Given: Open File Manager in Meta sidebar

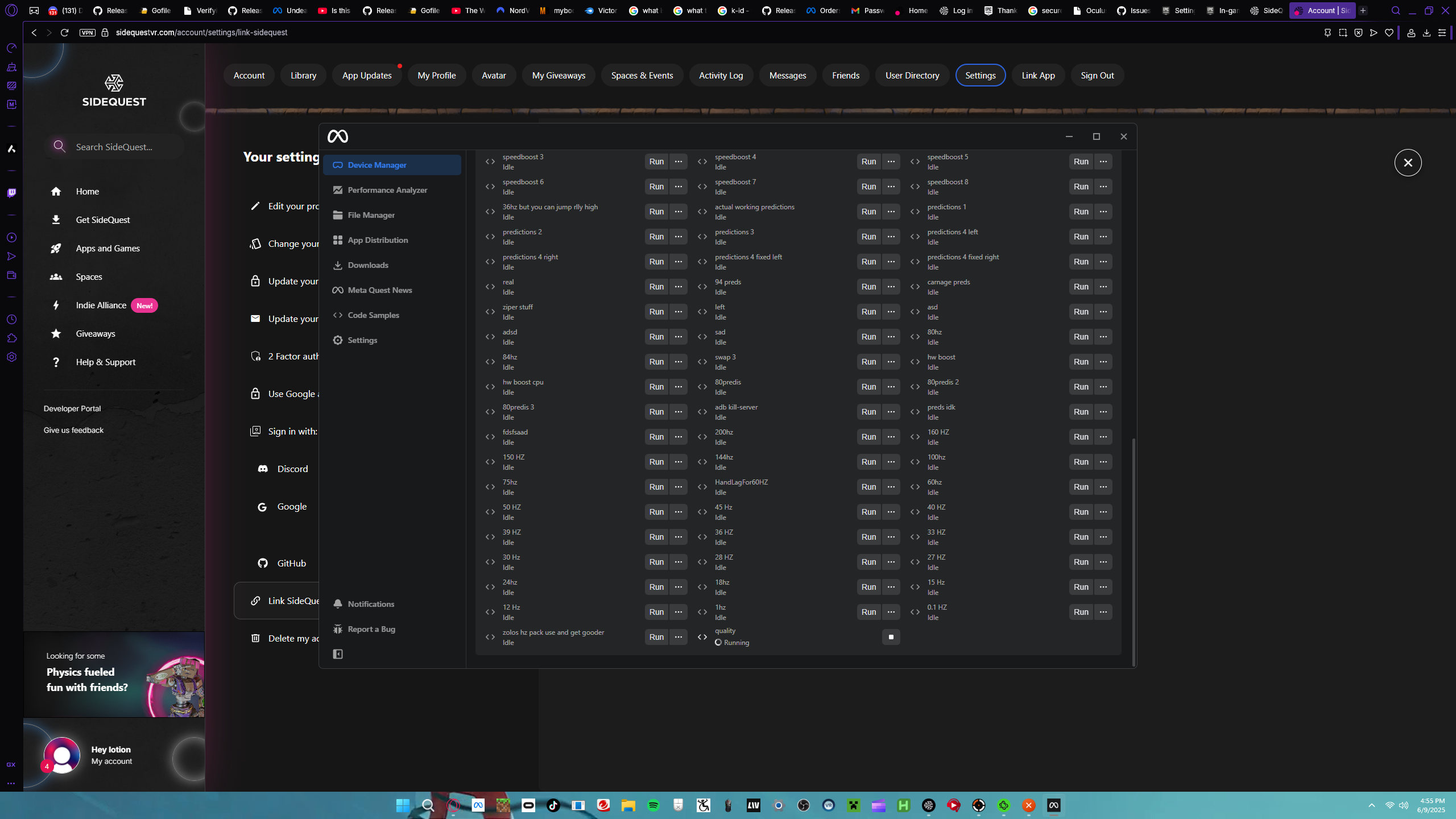Looking at the screenshot, I should pyautogui.click(x=371, y=215).
